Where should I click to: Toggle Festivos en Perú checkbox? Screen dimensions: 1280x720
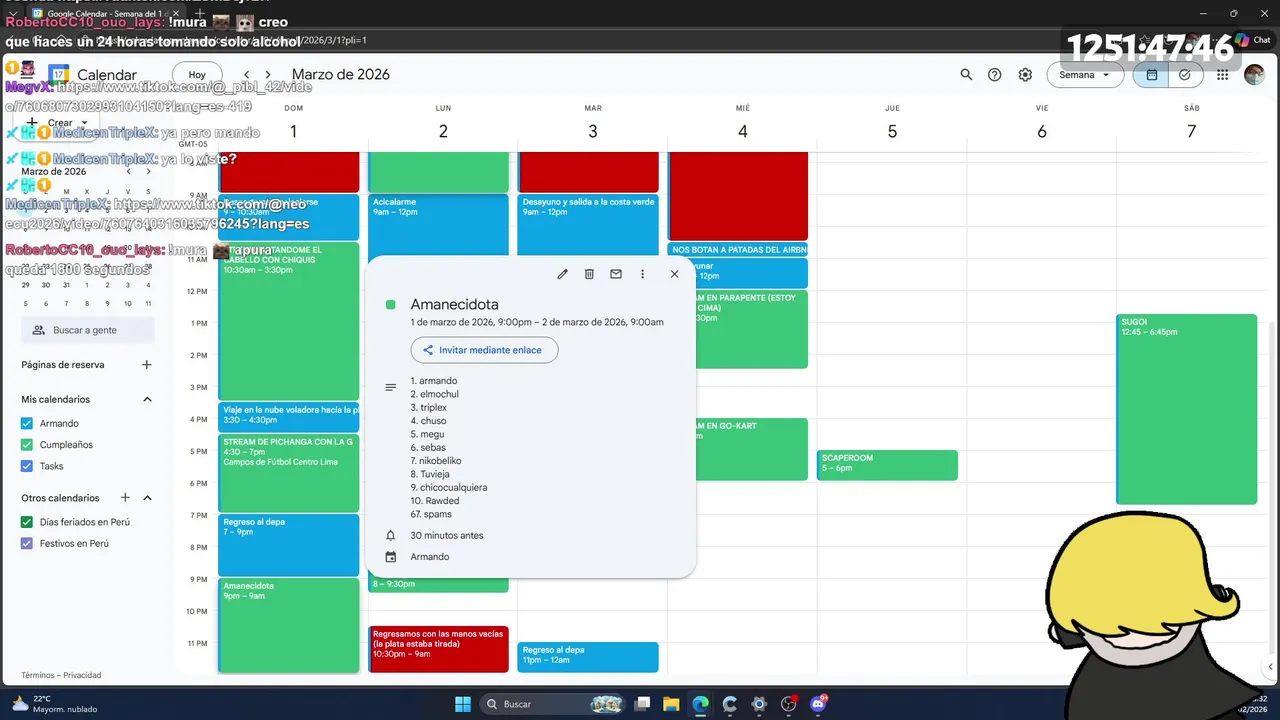pyautogui.click(x=27, y=544)
